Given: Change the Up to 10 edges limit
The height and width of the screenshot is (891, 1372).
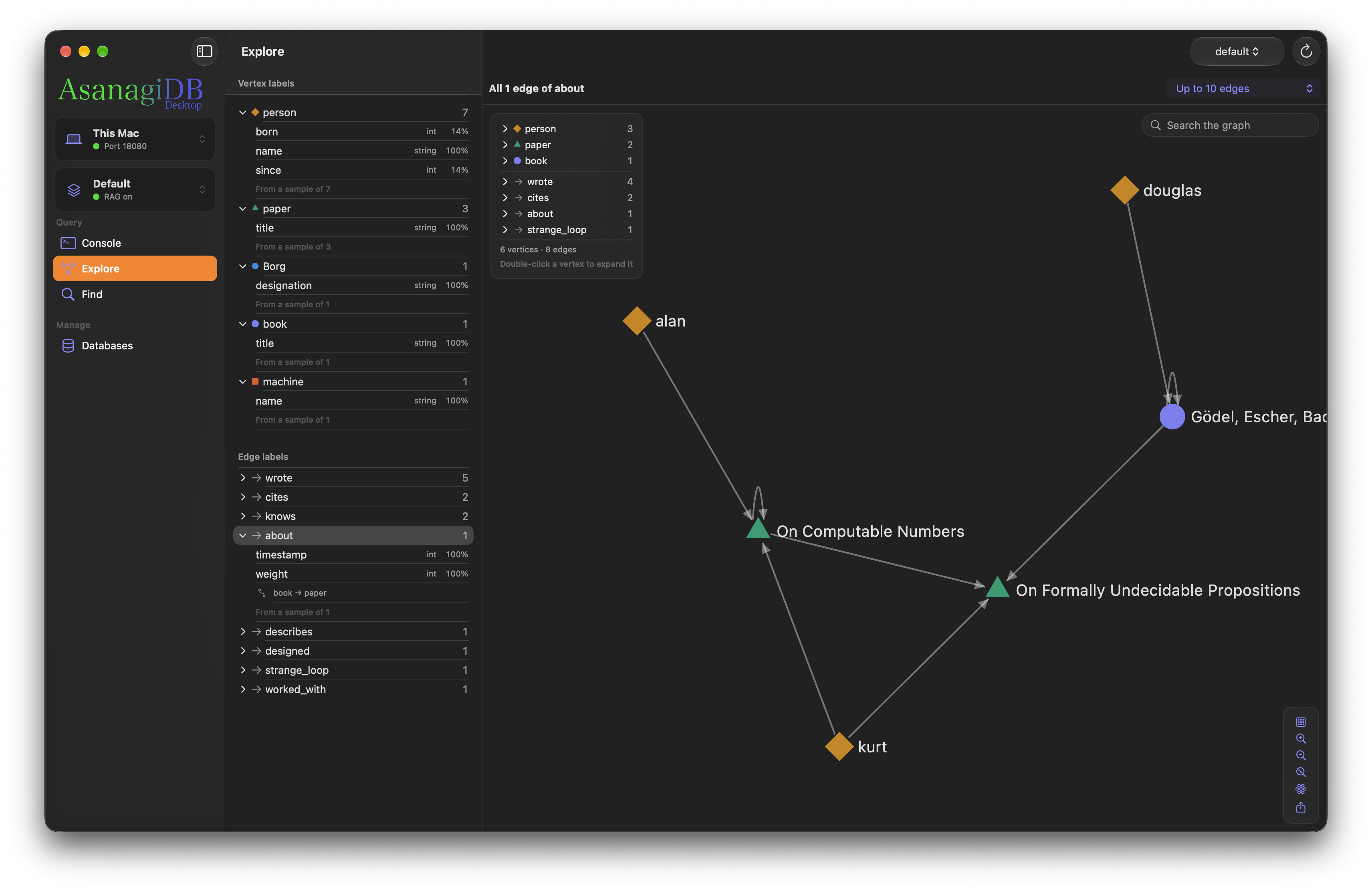Looking at the screenshot, I should coord(1243,88).
